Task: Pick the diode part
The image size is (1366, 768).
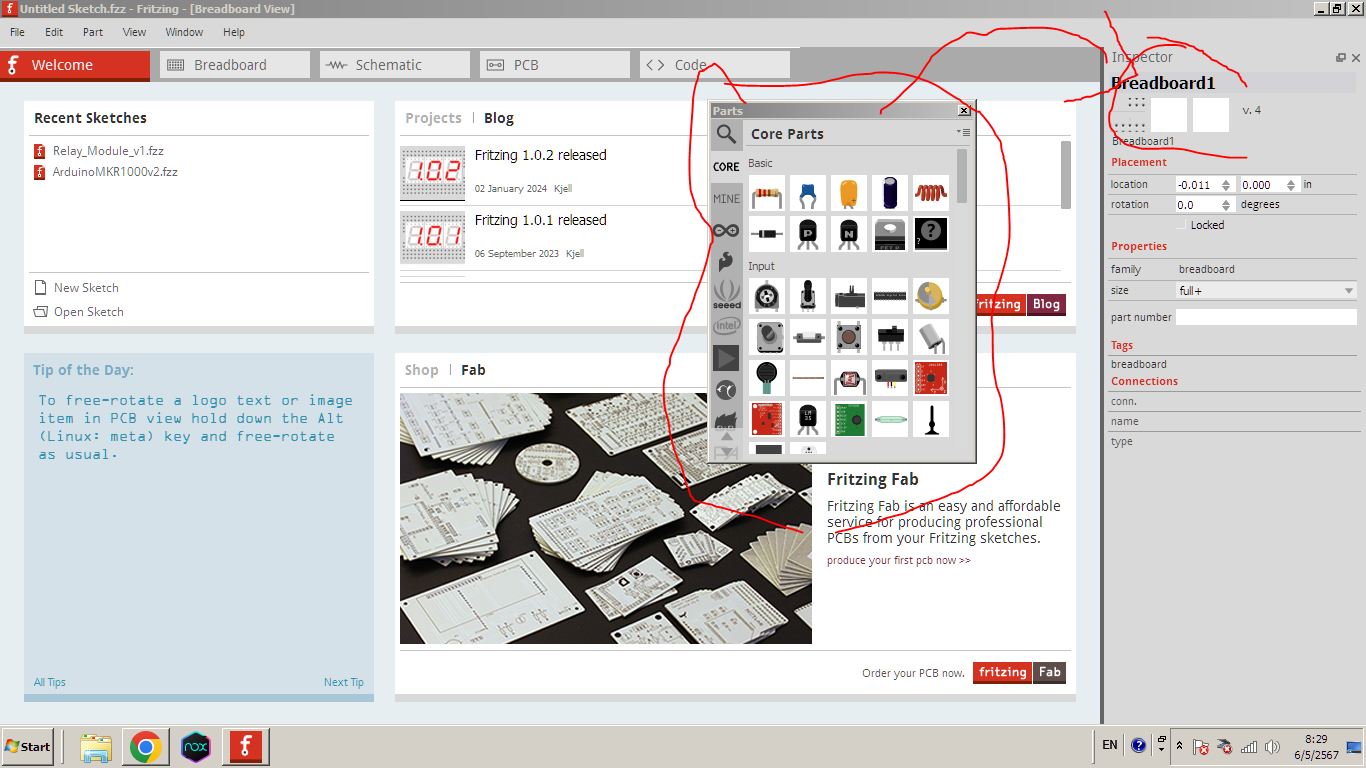Action: click(x=767, y=234)
